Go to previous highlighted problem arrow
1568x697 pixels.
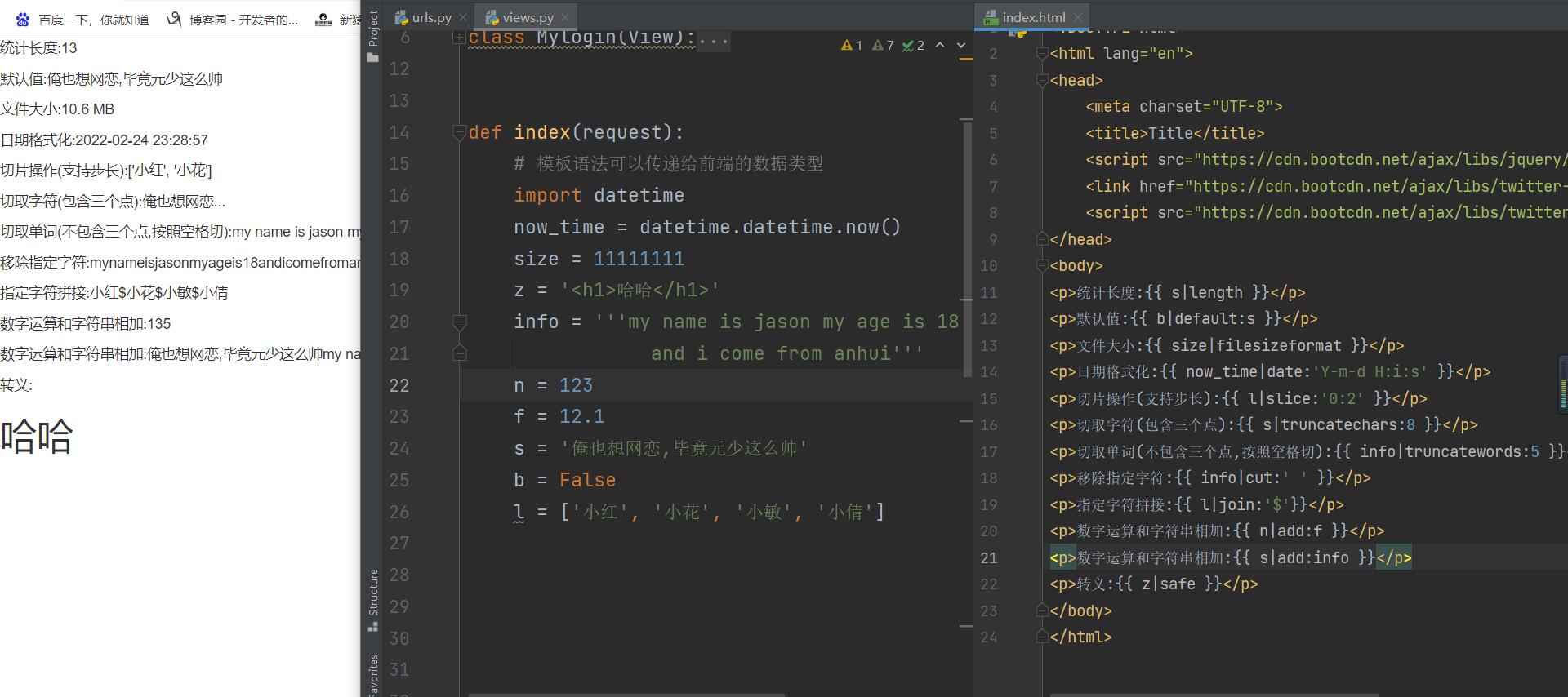click(940, 45)
